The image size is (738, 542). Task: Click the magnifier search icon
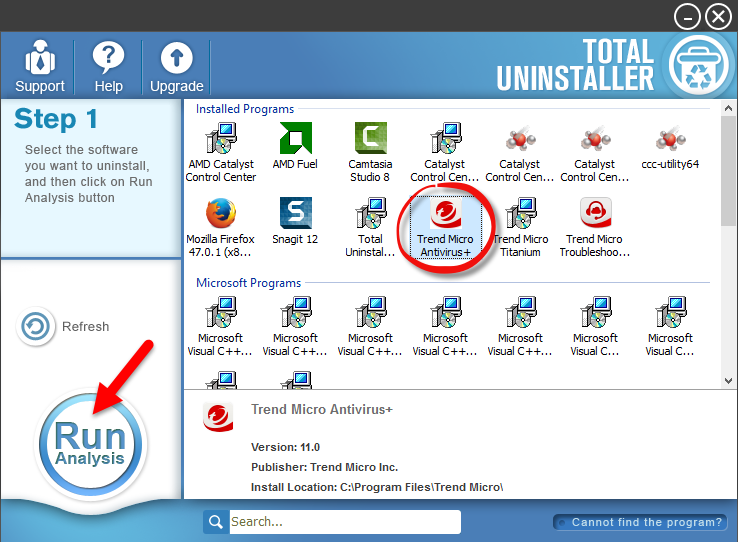point(216,522)
